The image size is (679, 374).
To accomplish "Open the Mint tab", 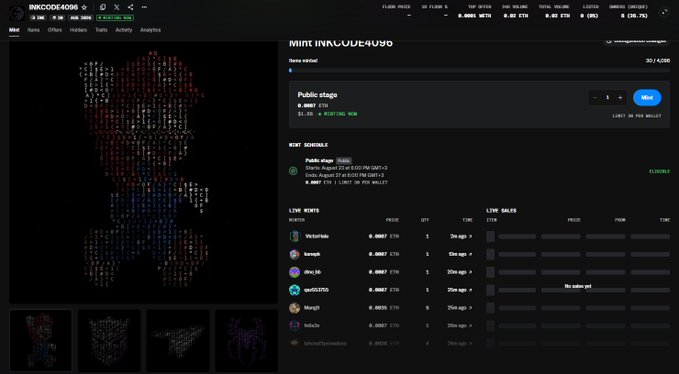I will coord(14,30).
